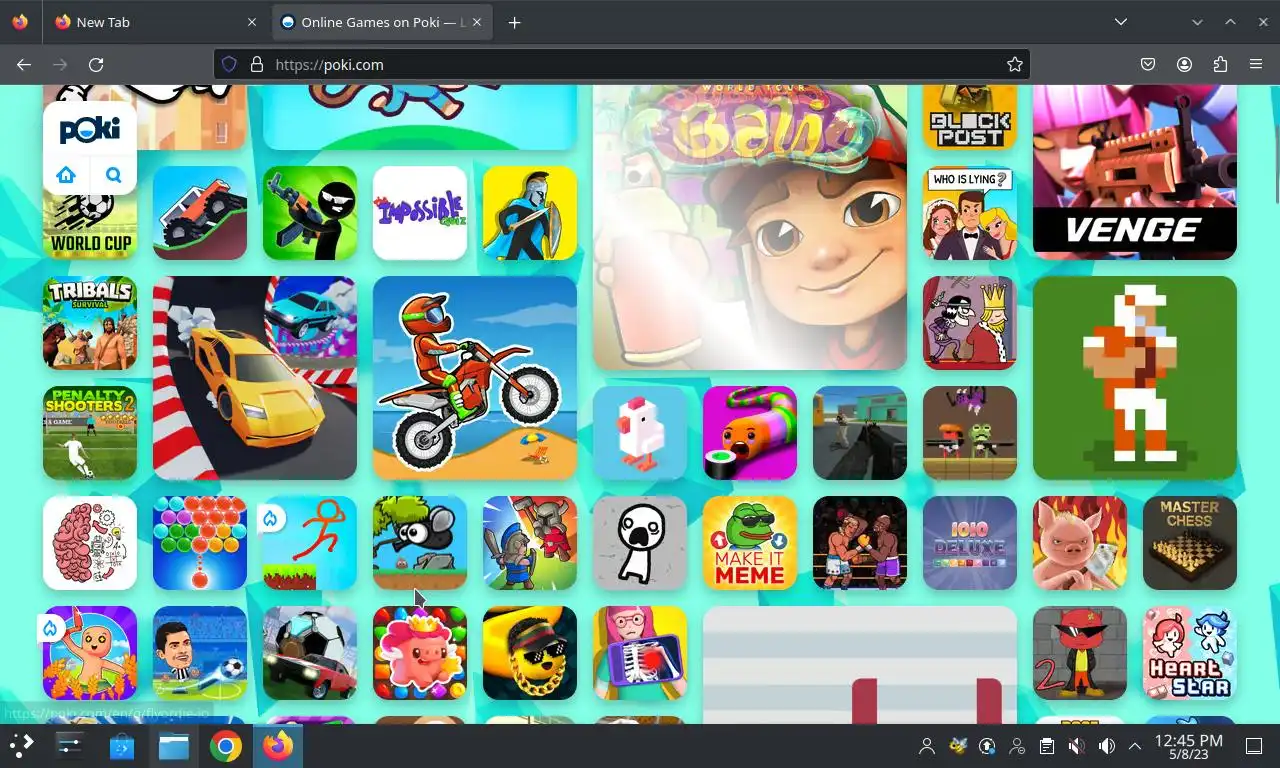This screenshot has height=768, width=1280.
Task: Expand the list all tabs dropdown
Action: [1121, 22]
